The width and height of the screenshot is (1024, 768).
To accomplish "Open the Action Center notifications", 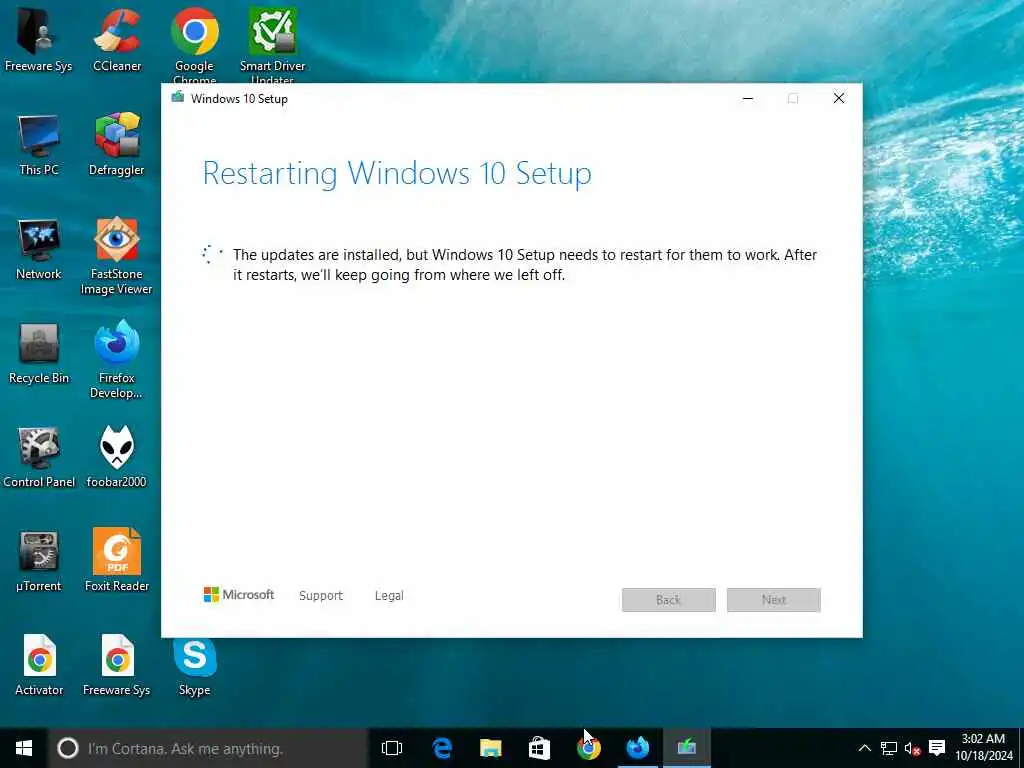I will click(x=937, y=748).
